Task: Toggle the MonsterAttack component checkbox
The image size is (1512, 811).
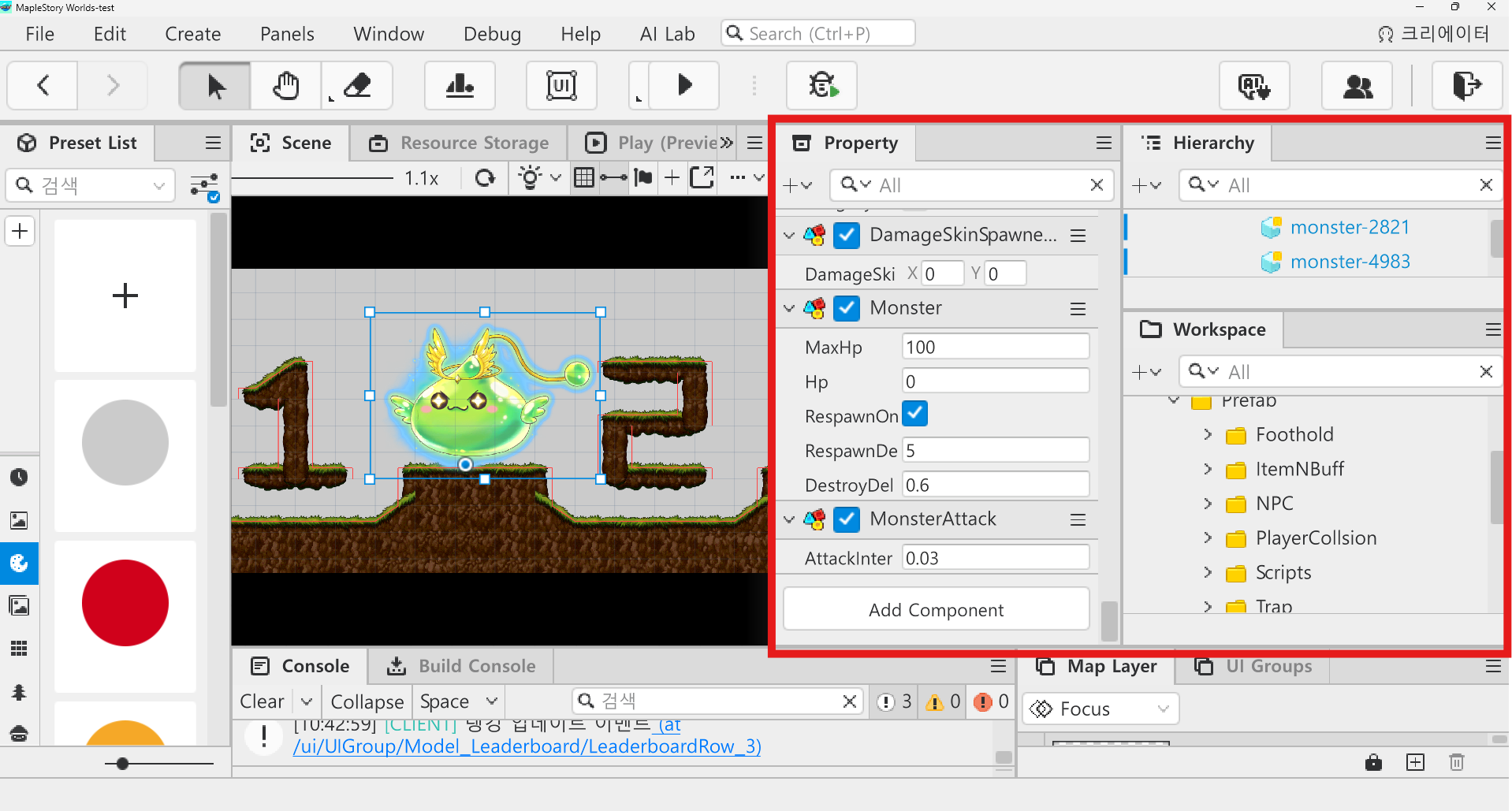Action: click(x=847, y=519)
